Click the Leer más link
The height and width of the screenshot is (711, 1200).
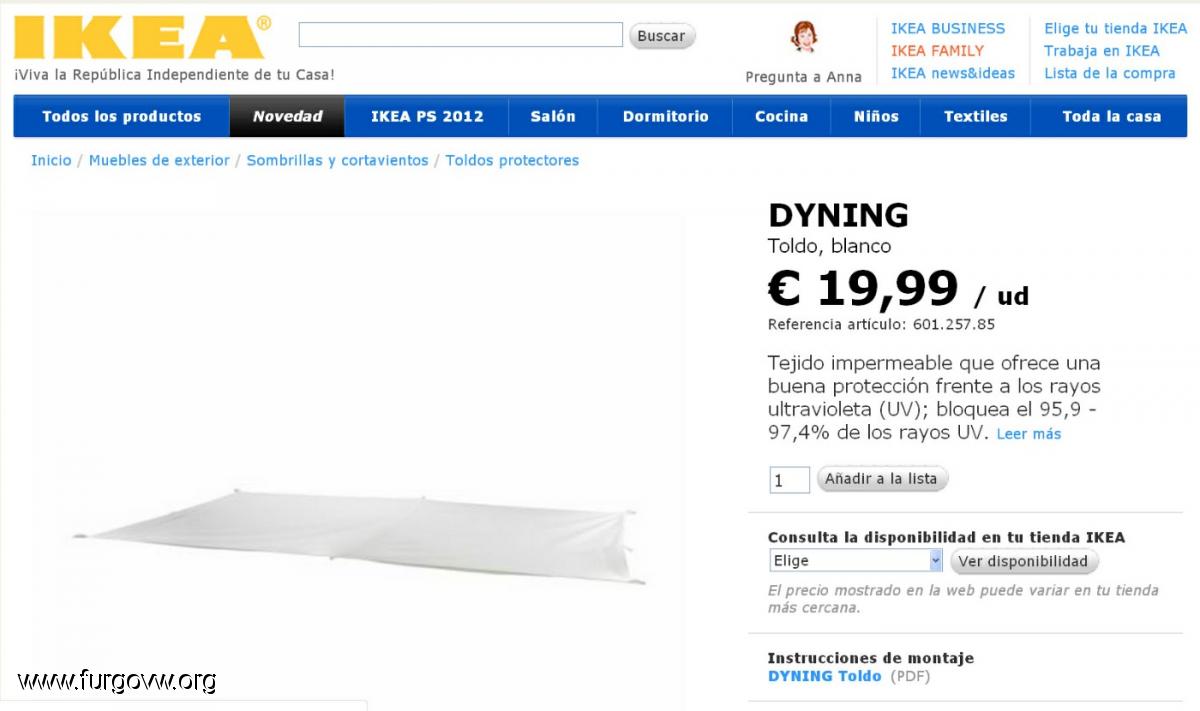point(1029,434)
